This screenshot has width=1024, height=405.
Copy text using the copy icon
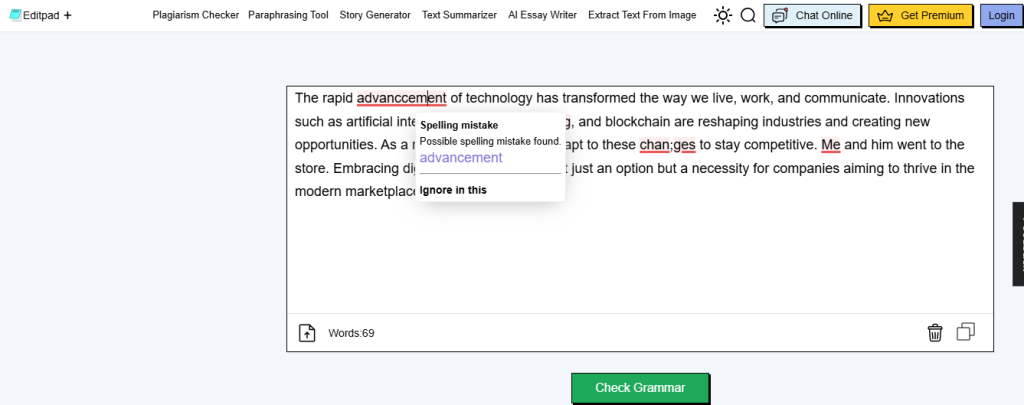coord(965,332)
